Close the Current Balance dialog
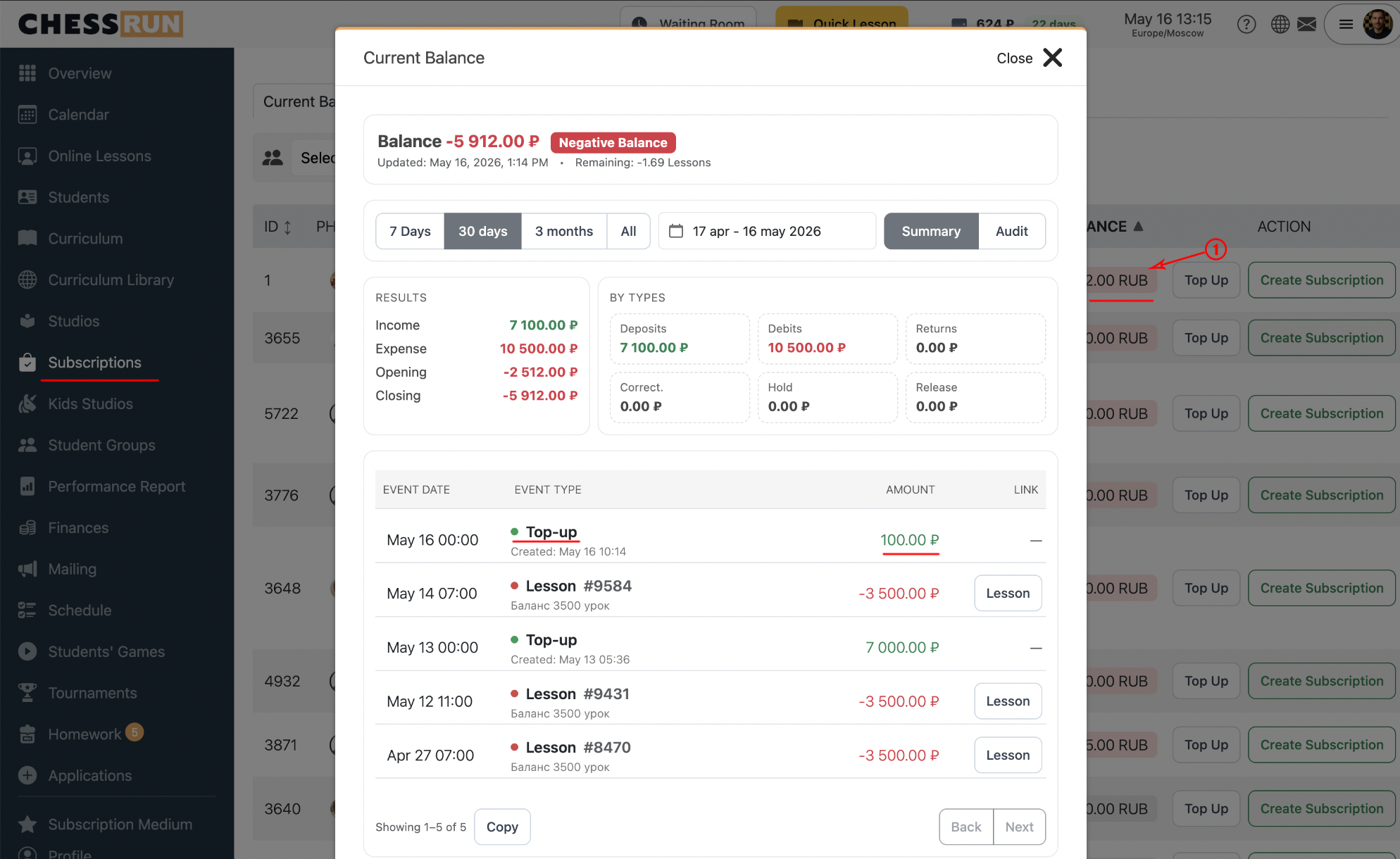The width and height of the screenshot is (1400, 859). pyautogui.click(x=1029, y=58)
